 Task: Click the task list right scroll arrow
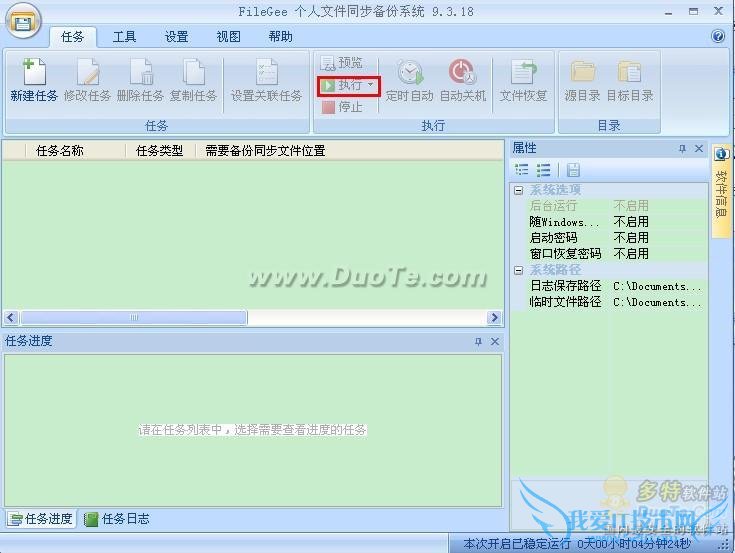click(x=494, y=317)
